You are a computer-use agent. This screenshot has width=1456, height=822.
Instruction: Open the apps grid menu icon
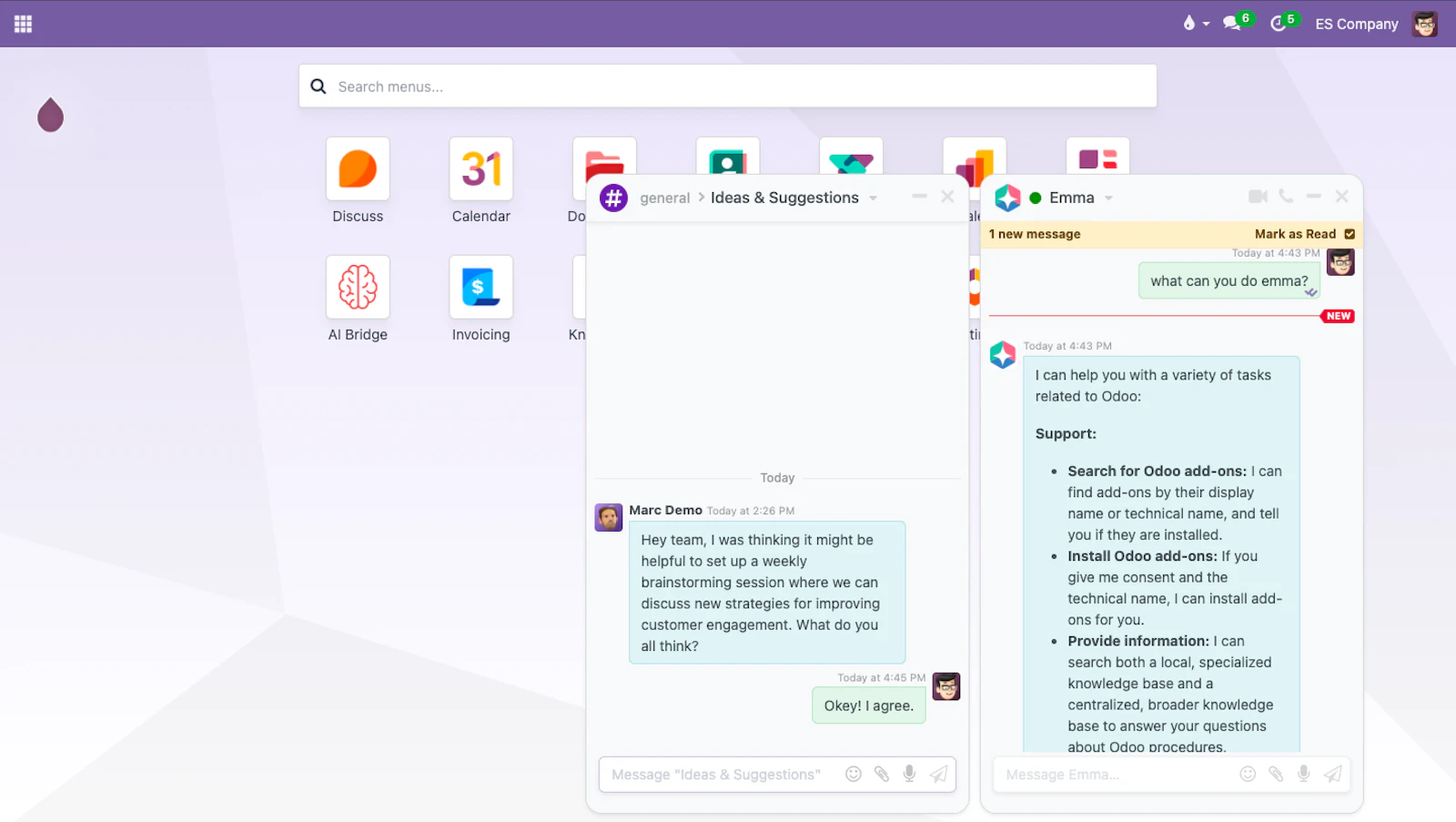[x=24, y=24]
